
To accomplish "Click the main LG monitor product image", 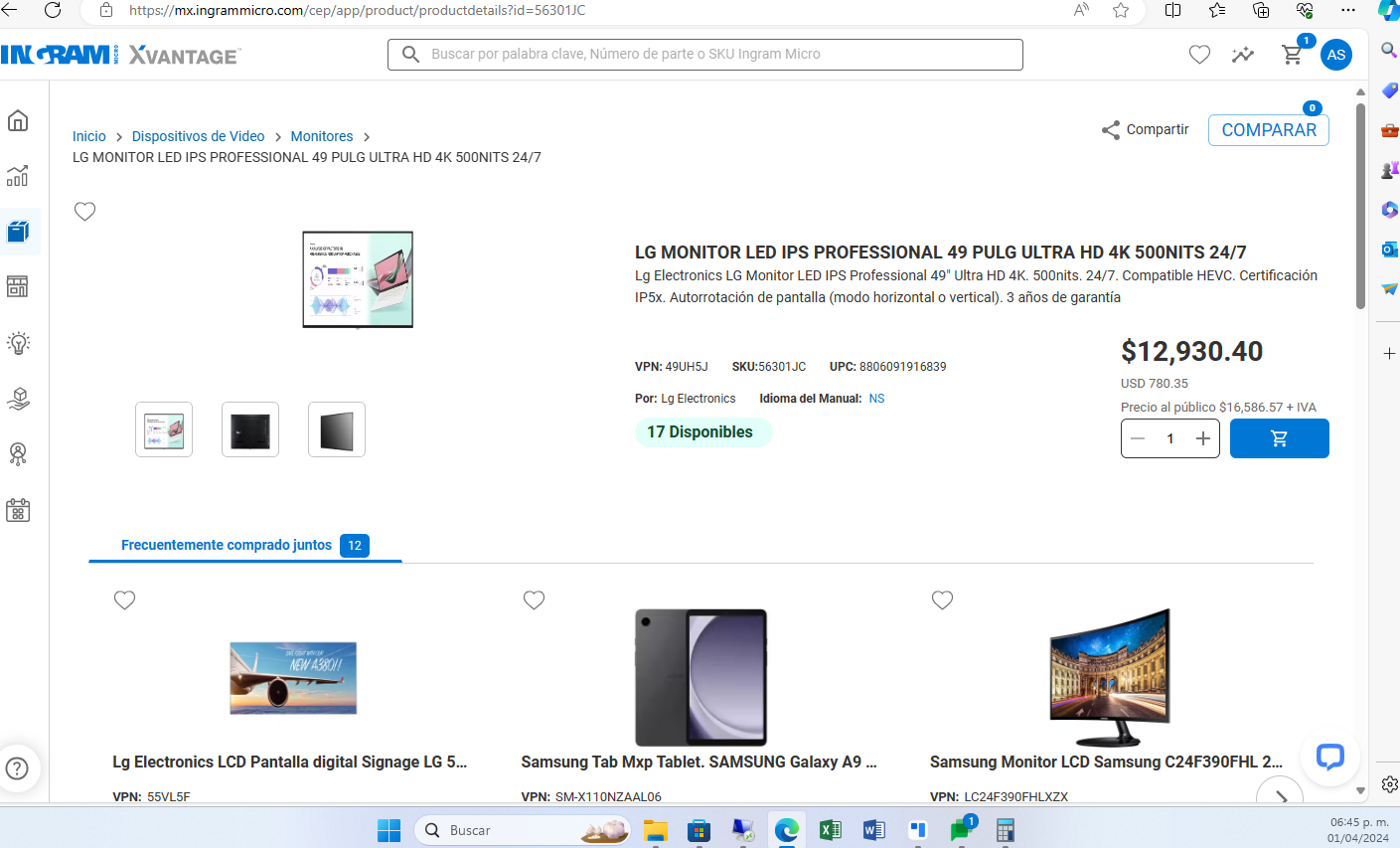I will point(358,280).
